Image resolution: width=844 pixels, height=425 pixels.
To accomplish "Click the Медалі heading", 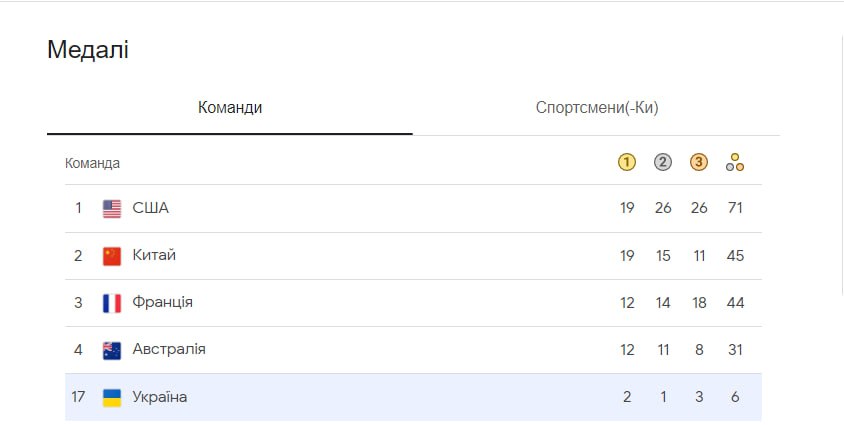I will coord(88,50).
